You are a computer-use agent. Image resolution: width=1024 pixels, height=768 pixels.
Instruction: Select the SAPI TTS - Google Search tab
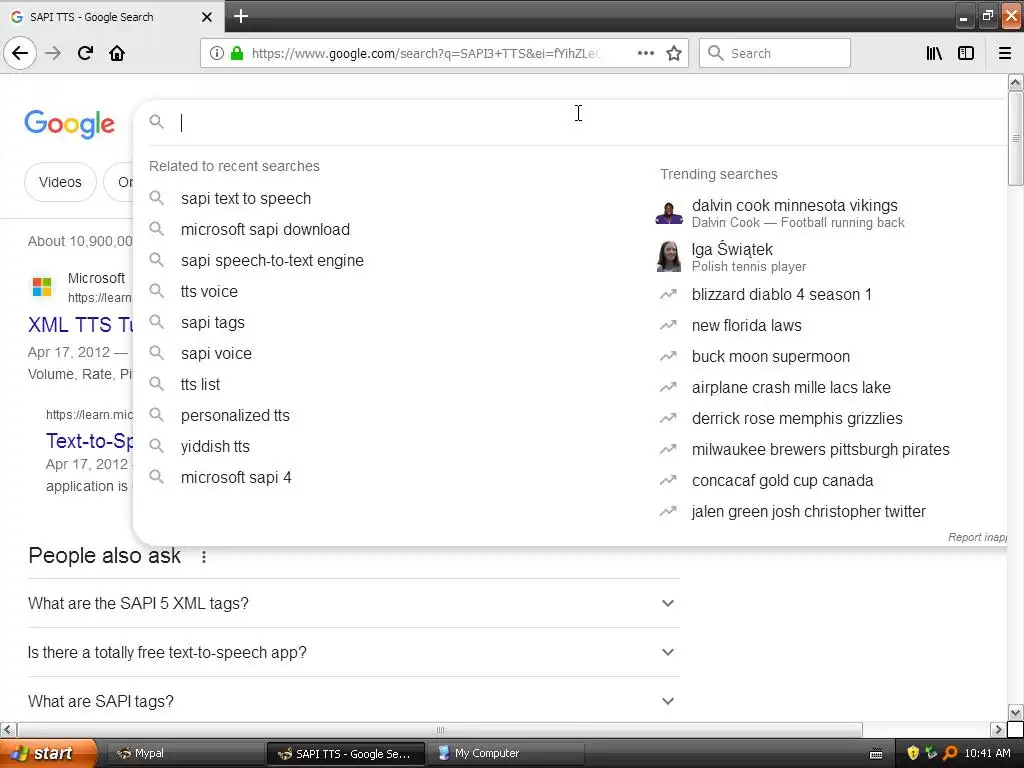point(112,17)
